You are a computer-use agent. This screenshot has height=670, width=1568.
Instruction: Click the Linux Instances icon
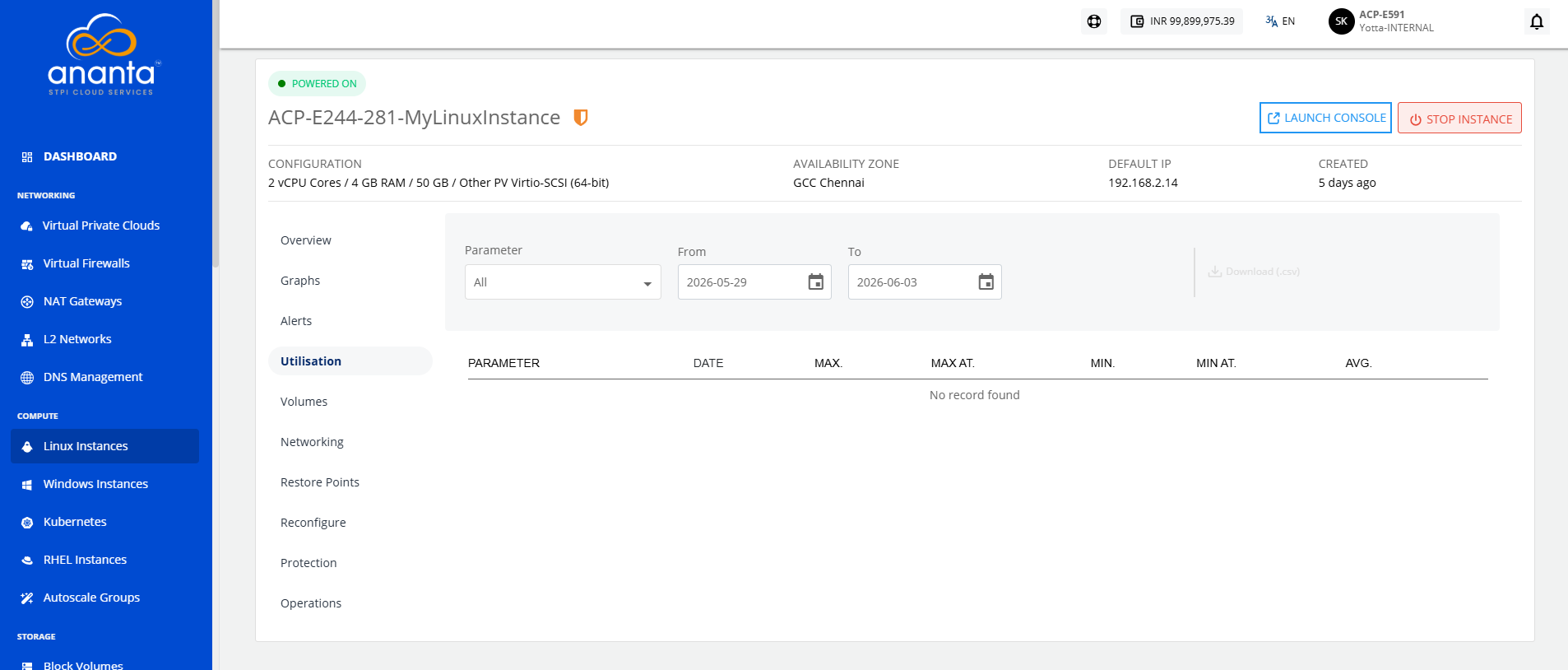coord(27,447)
